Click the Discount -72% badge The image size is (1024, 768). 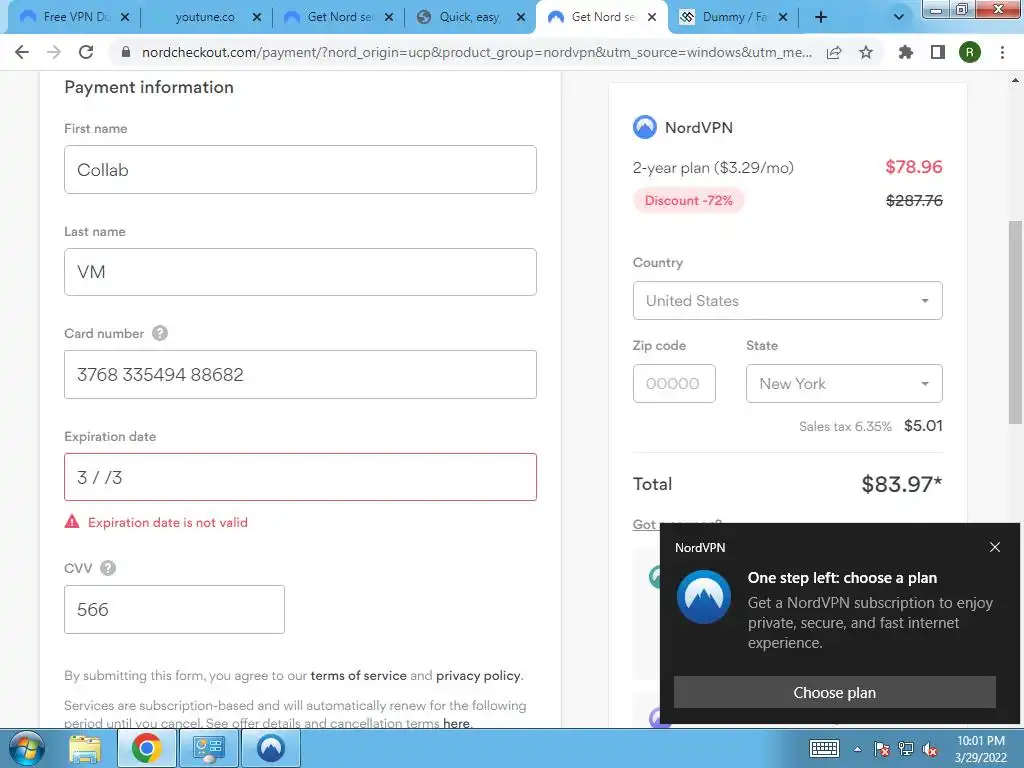click(x=688, y=200)
